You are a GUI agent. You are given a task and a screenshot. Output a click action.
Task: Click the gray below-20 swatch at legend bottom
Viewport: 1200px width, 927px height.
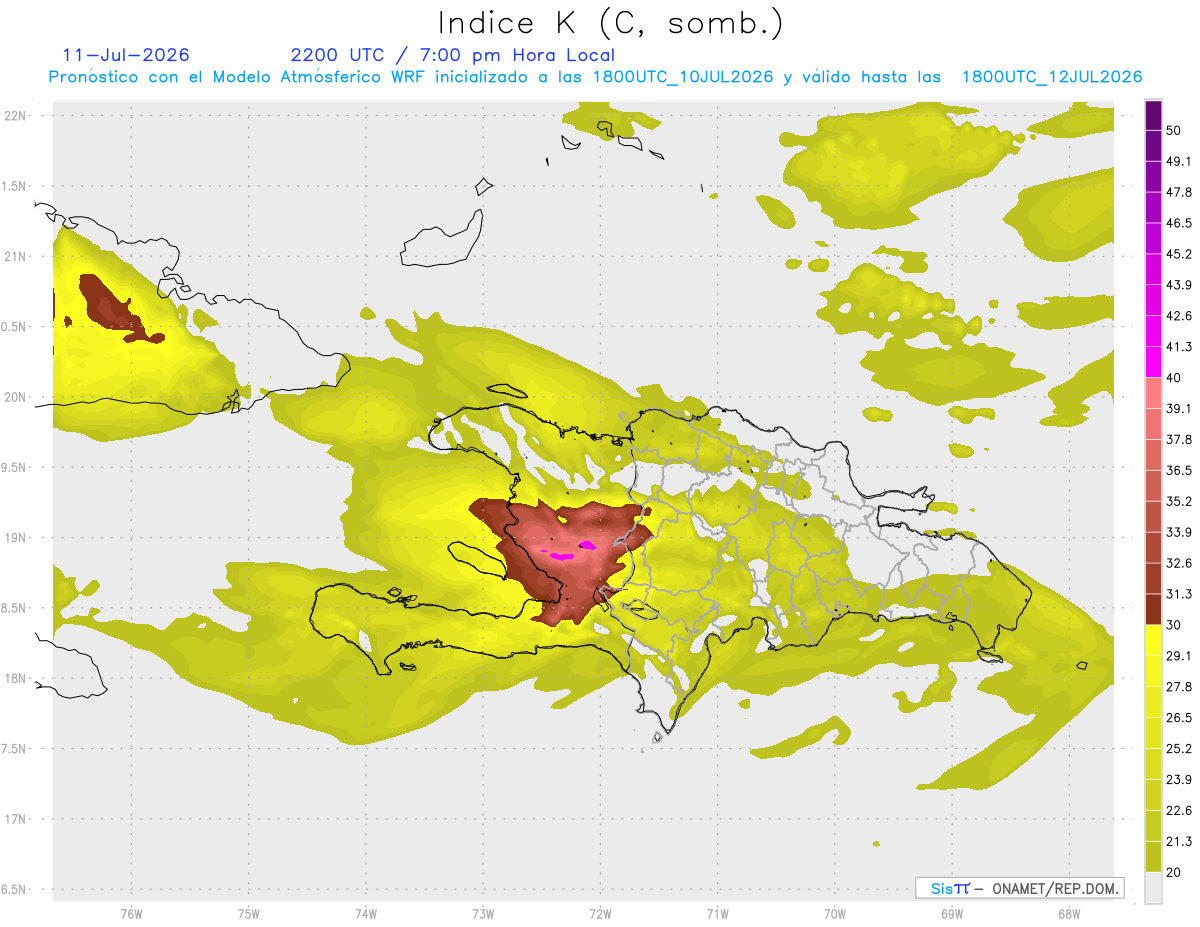click(x=1153, y=887)
